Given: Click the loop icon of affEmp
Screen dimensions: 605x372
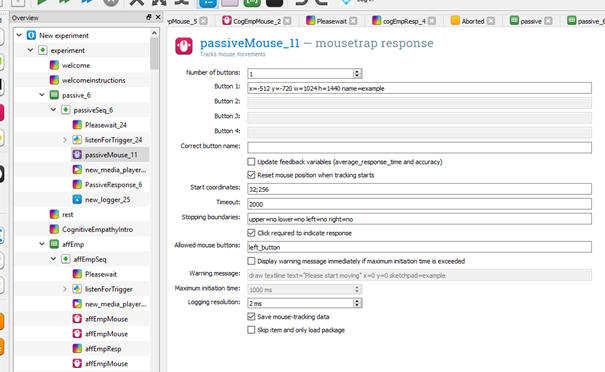Looking at the screenshot, I should click(x=54, y=244).
